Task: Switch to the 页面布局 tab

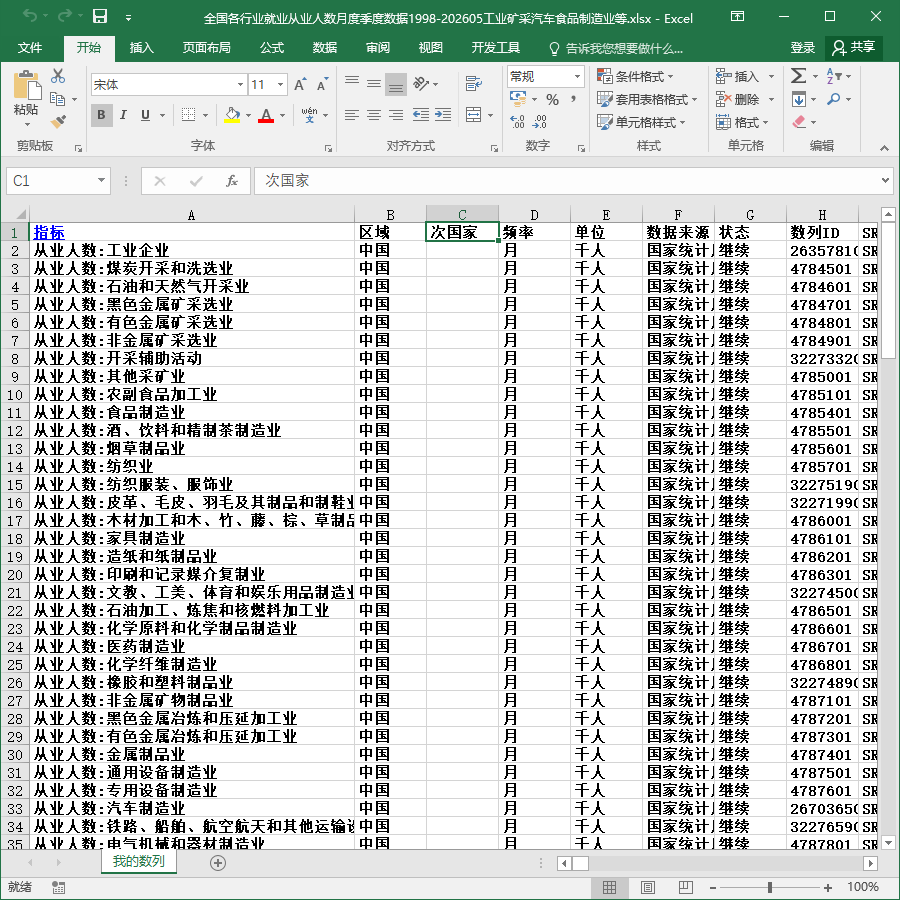Action: (207, 48)
